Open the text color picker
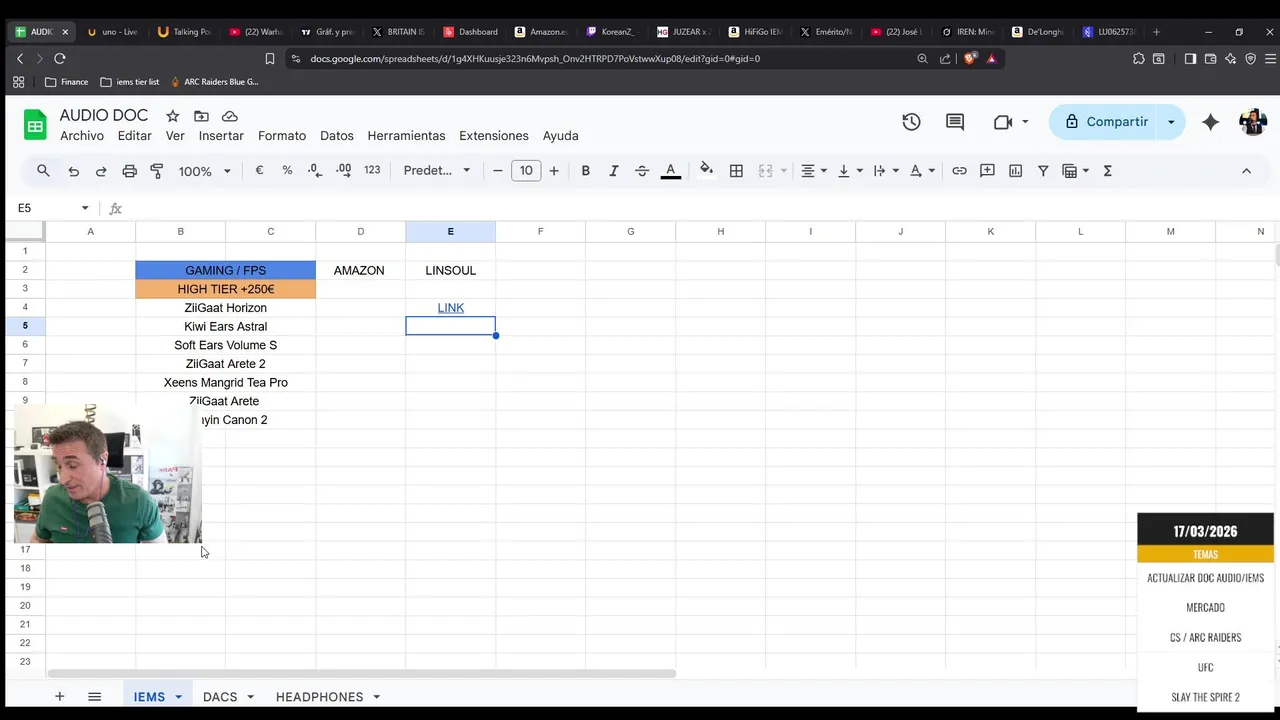Screen dimensions: 1280x720 [x=671, y=171]
